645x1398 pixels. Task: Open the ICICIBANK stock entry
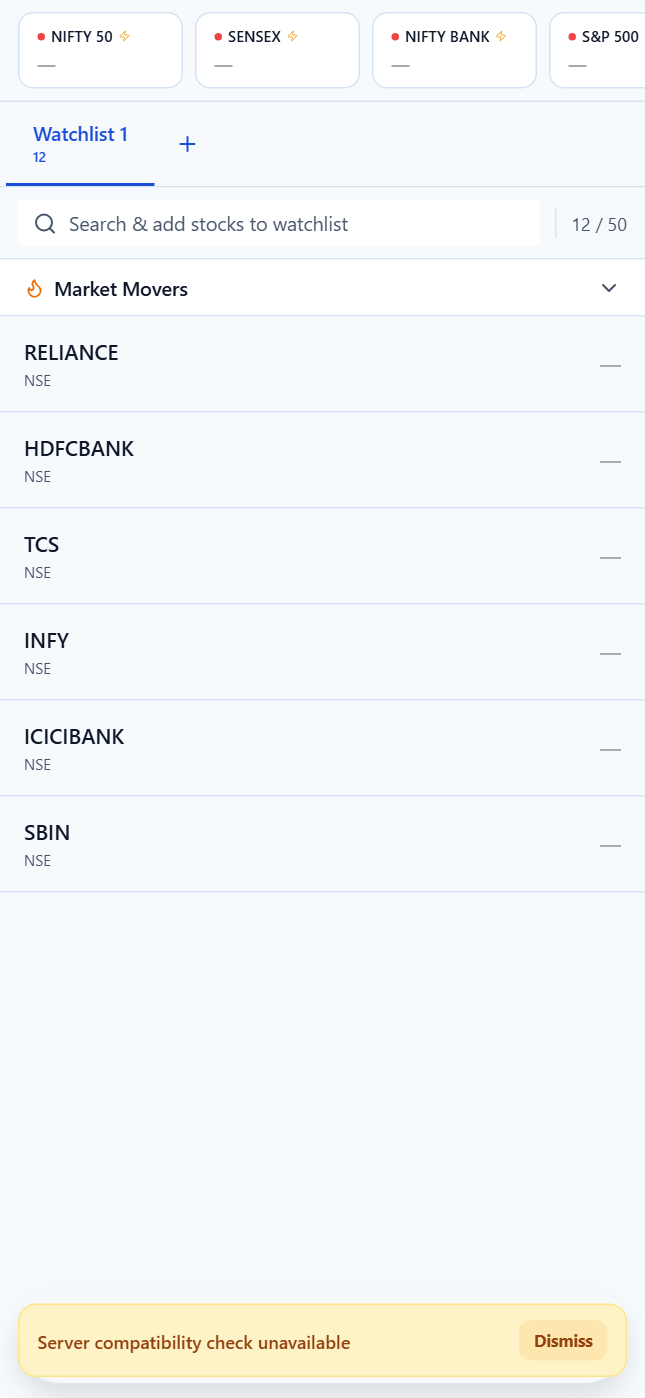point(322,748)
